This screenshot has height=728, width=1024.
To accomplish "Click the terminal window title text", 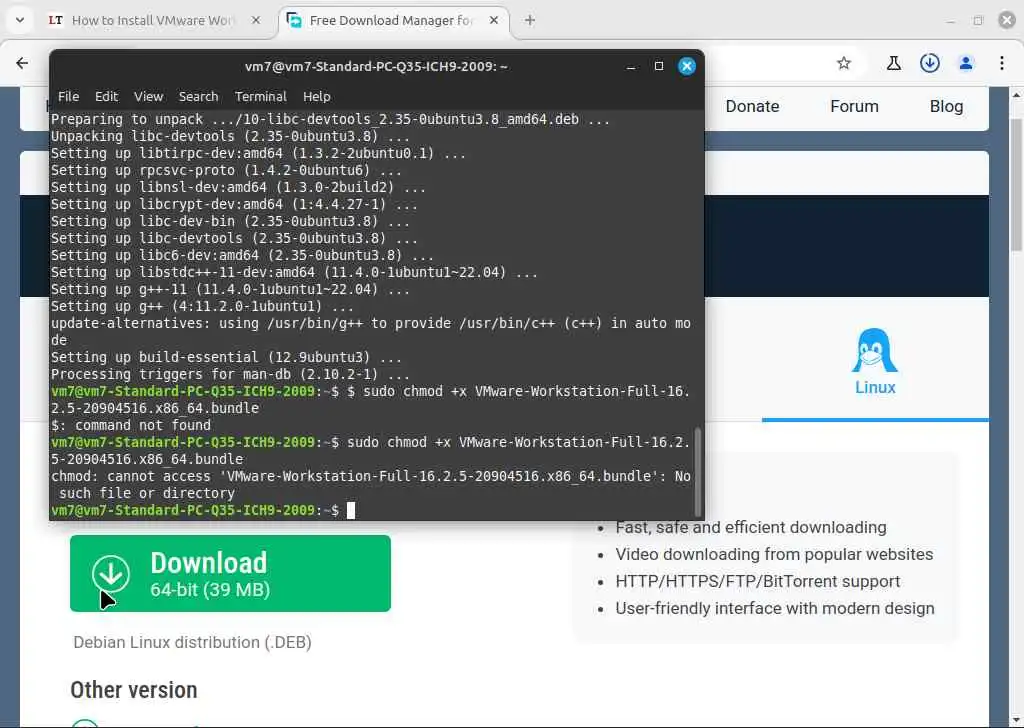I will [x=376, y=67].
